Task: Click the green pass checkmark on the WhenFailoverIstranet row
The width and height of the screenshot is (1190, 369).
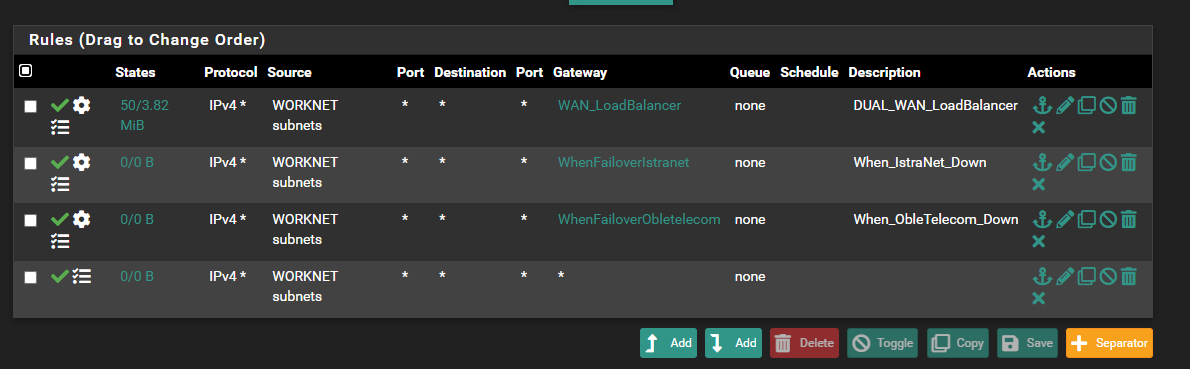Action: tap(59, 162)
